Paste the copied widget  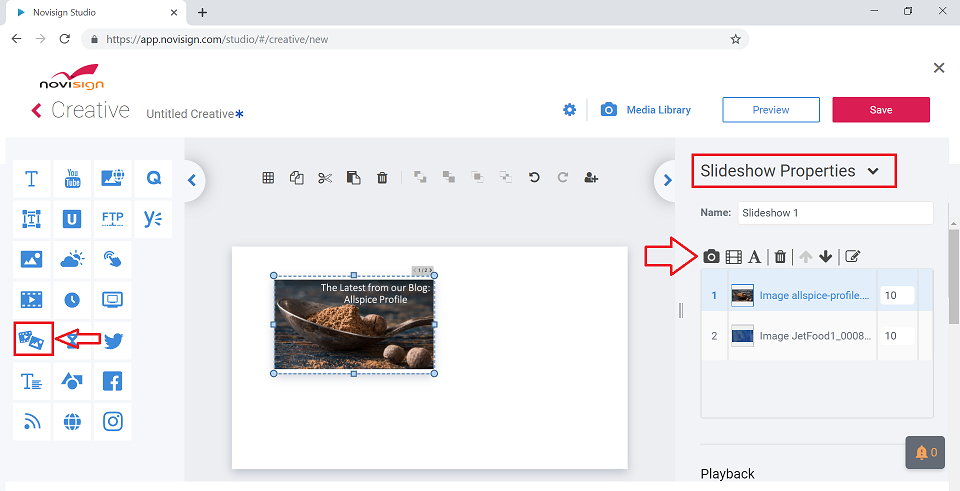[353, 178]
